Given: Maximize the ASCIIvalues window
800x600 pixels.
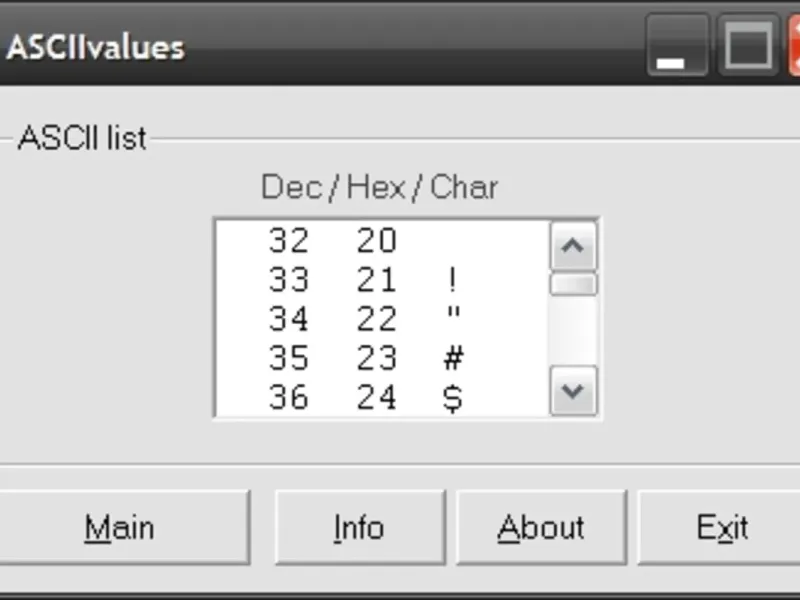Looking at the screenshot, I should click(x=747, y=46).
